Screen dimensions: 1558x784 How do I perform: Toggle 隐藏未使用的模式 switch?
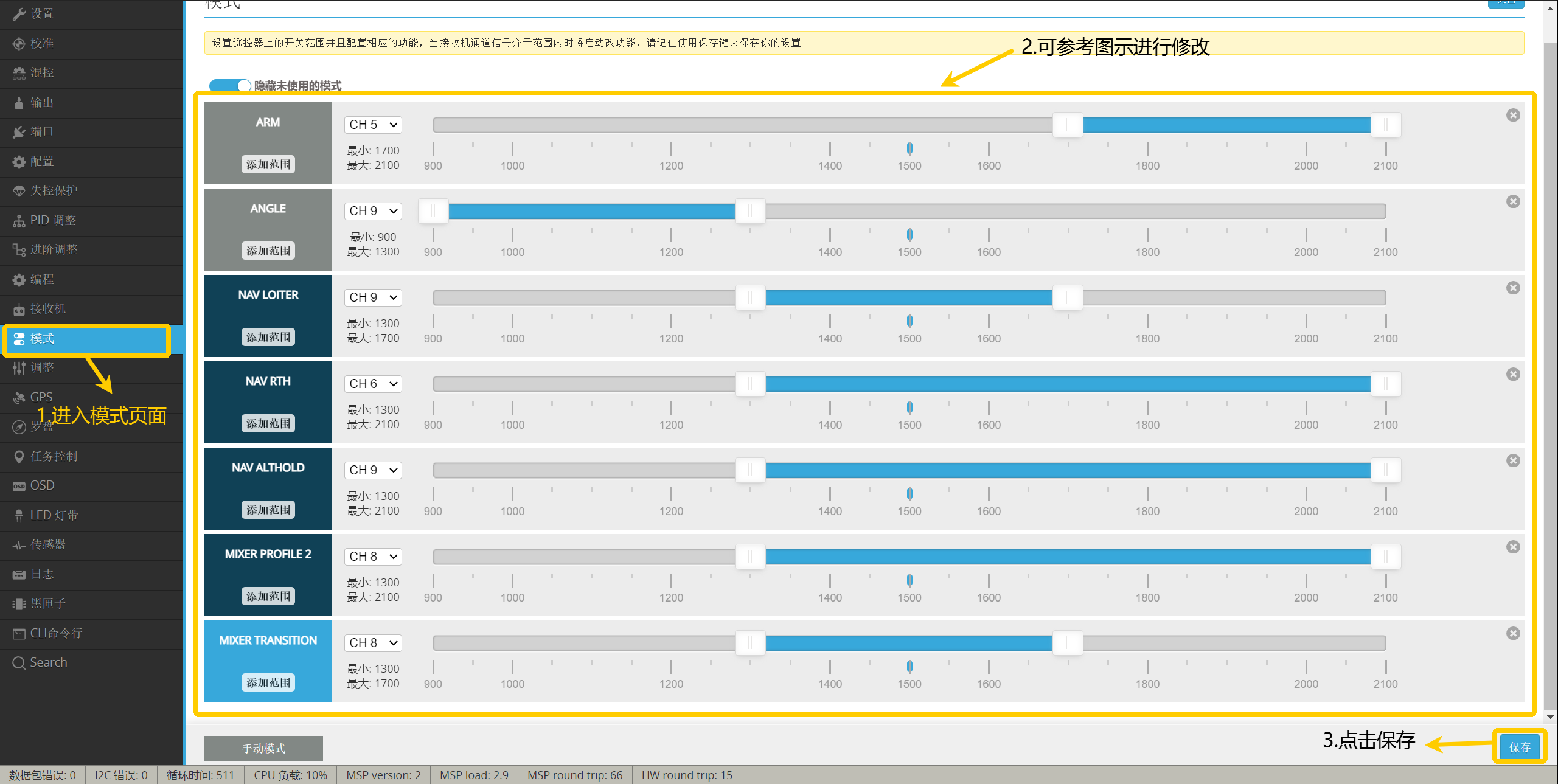tap(229, 86)
